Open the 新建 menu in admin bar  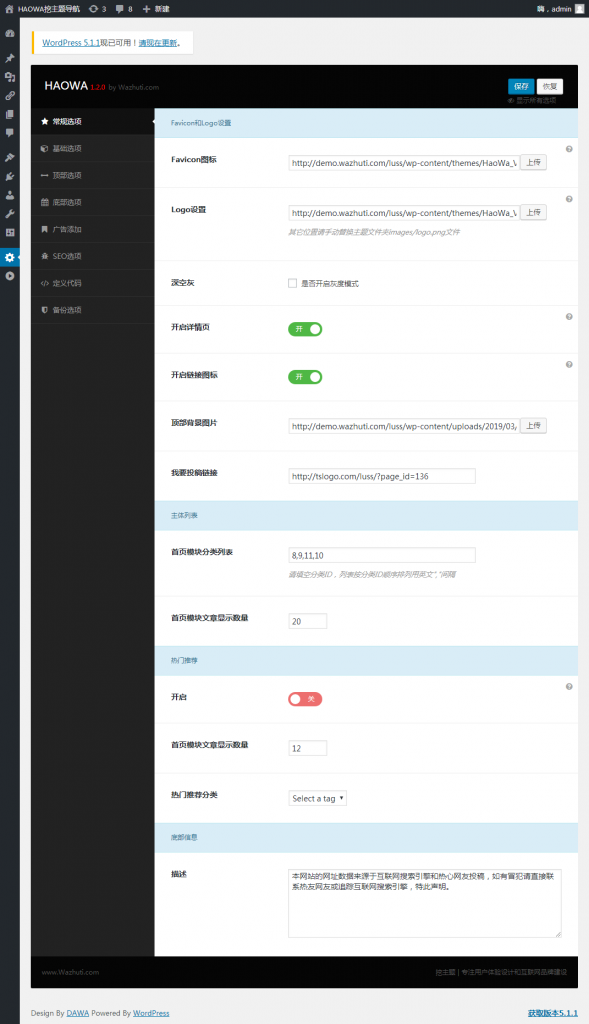click(156, 8)
